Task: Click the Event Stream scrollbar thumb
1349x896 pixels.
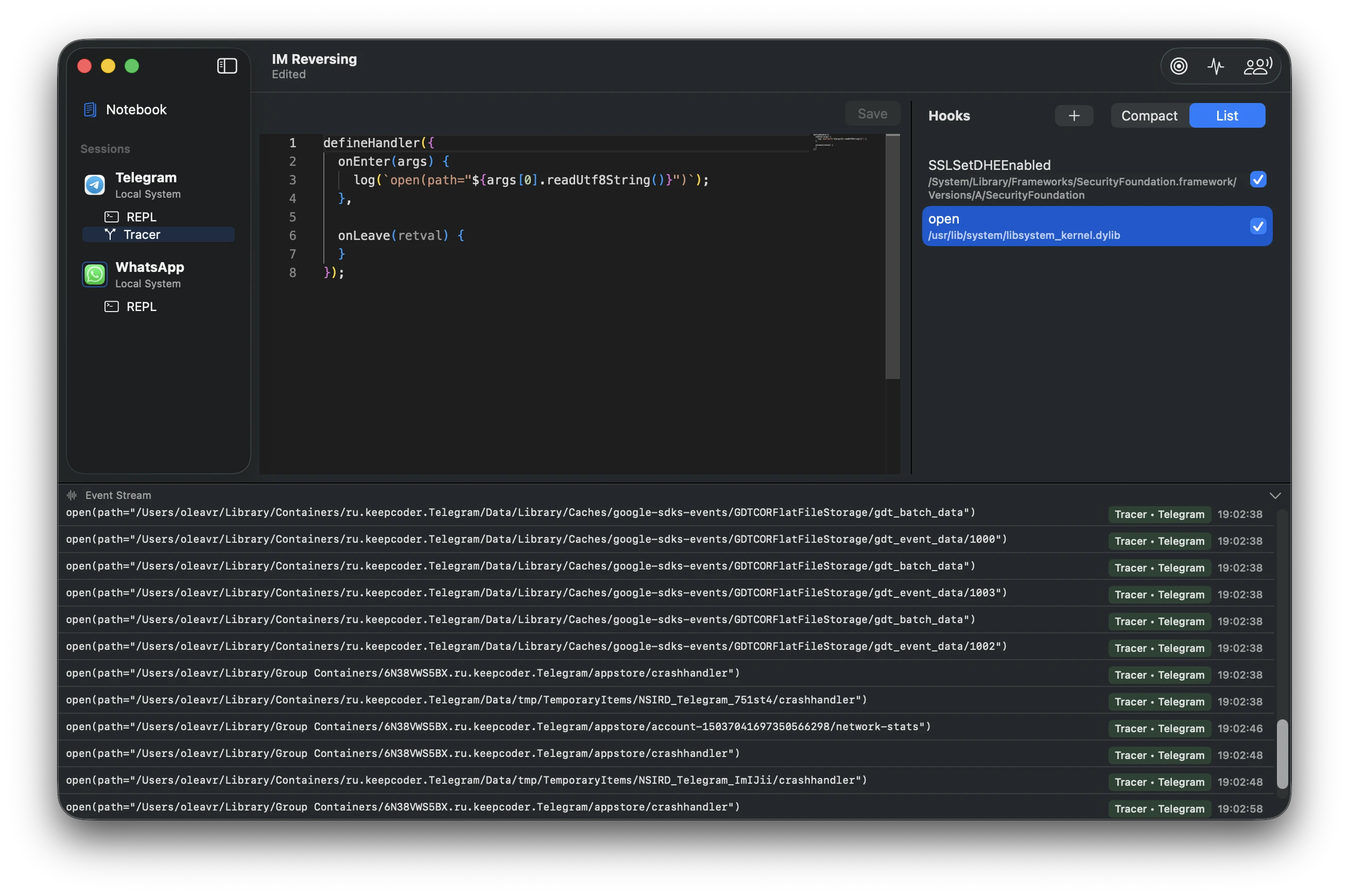Action: [1282, 754]
